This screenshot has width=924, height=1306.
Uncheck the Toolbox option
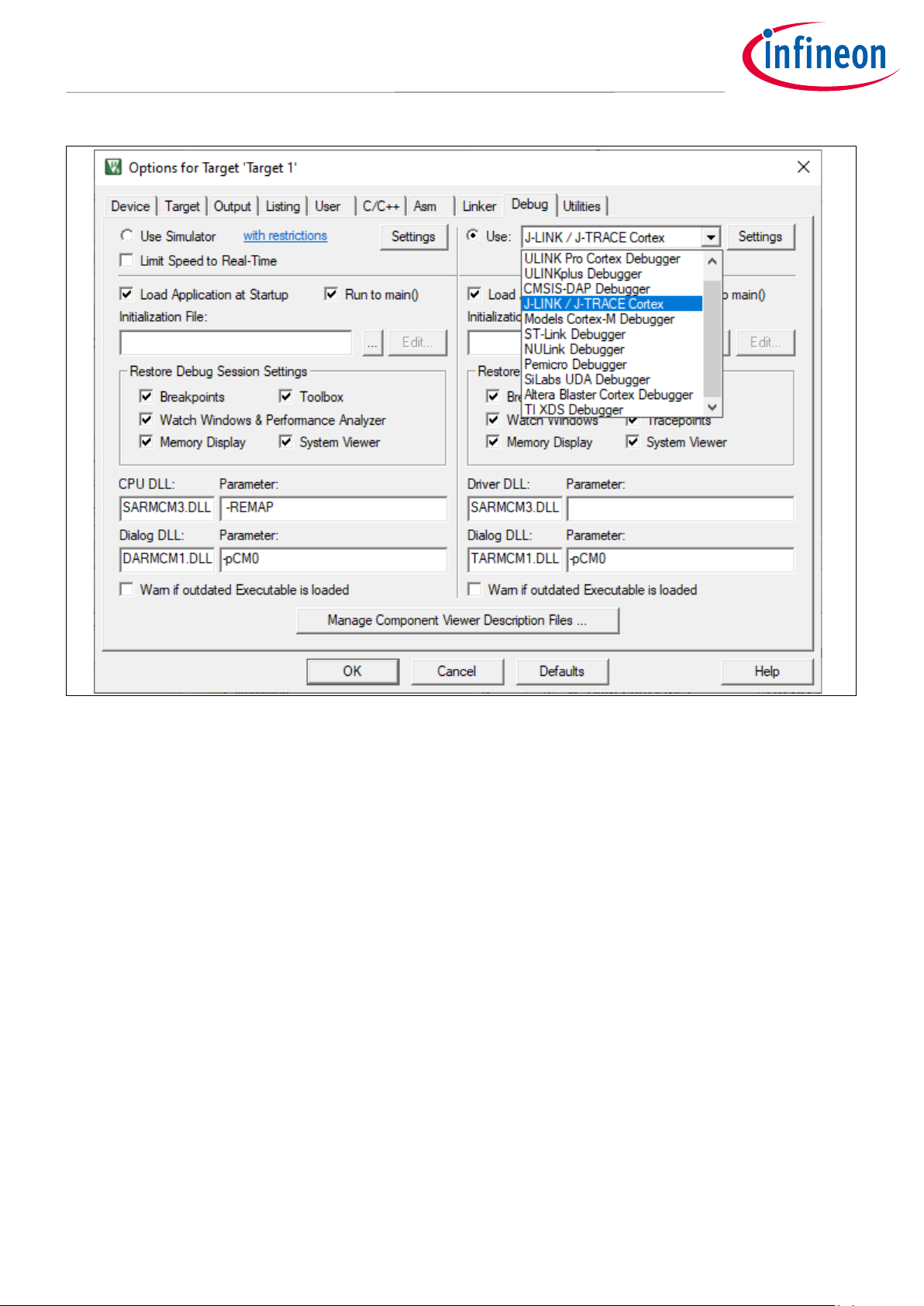[286, 397]
